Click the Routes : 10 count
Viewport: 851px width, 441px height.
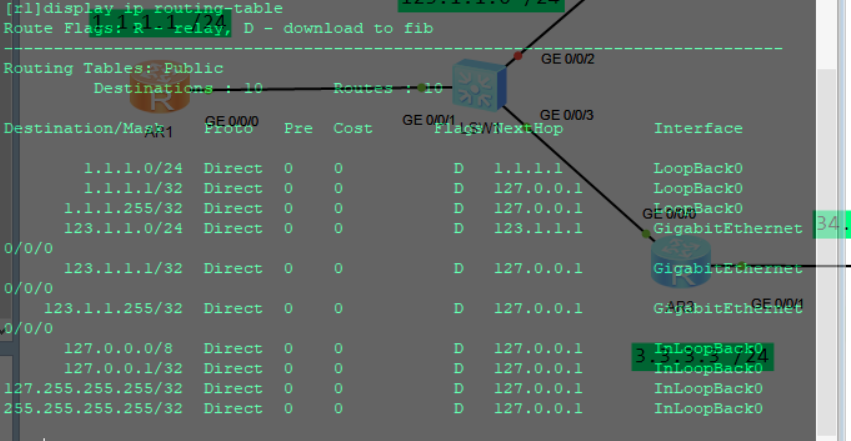pyautogui.click(x=388, y=88)
